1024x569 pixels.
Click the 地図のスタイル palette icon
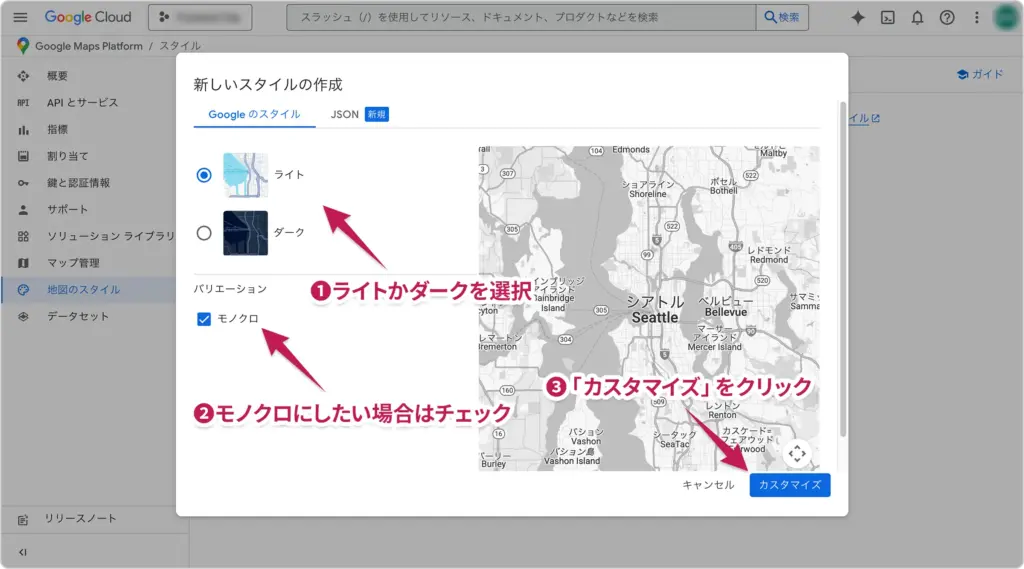click(24, 289)
